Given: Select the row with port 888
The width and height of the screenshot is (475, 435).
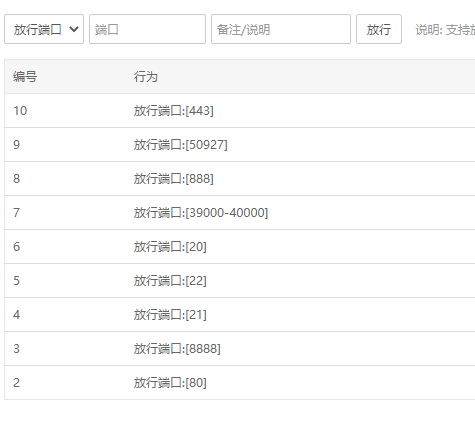Looking at the screenshot, I should point(240,179).
